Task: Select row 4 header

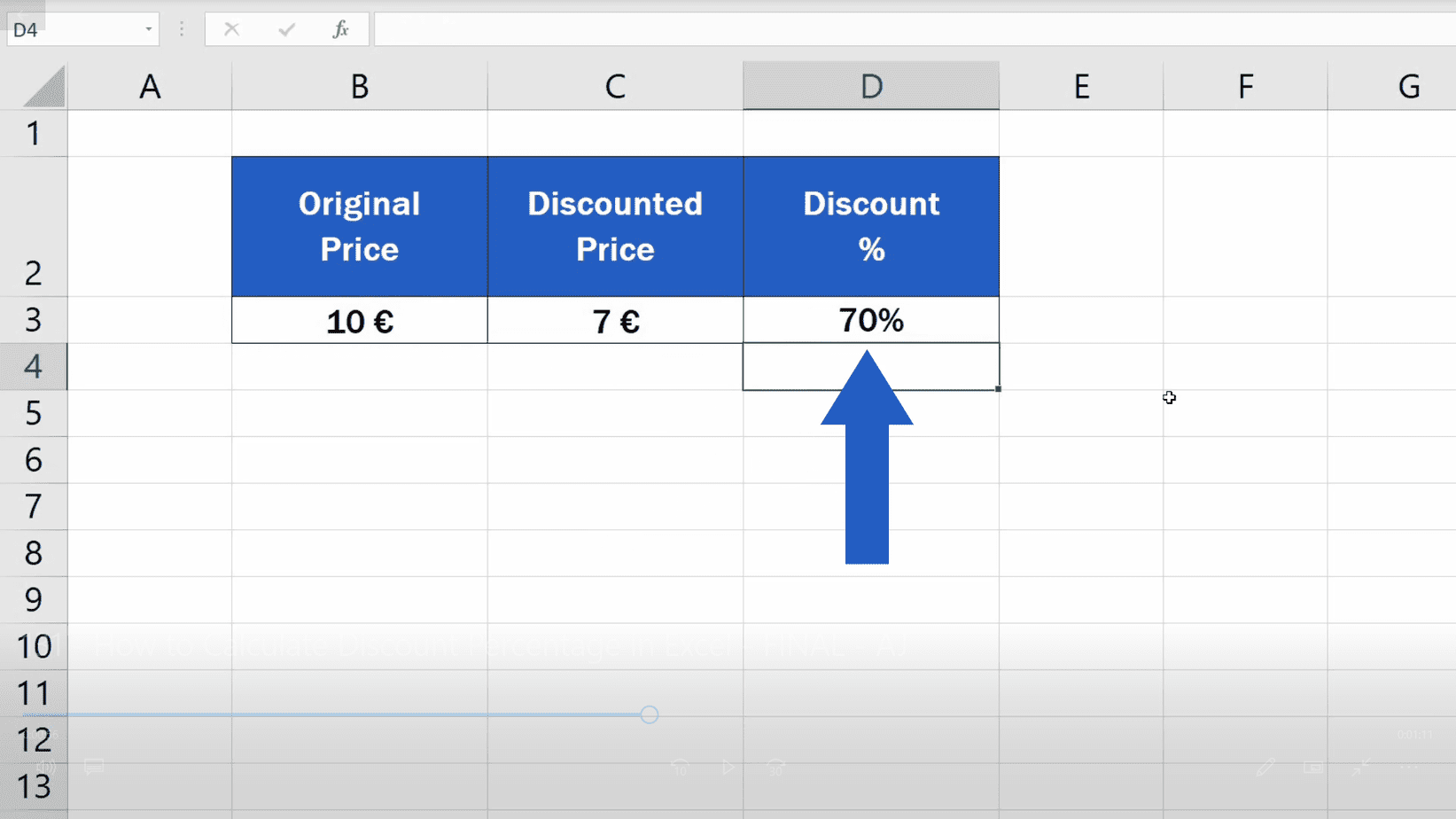Action: (34, 367)
